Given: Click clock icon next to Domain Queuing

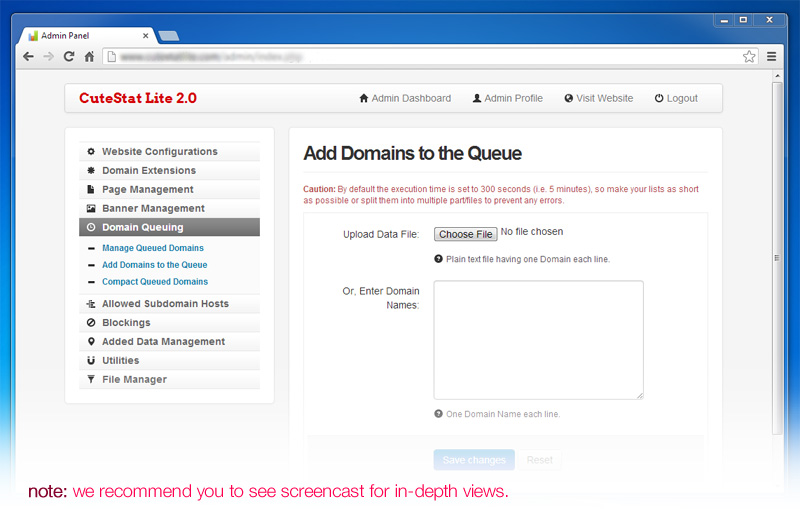Looking at the screenshot, I should click(91, 227).
